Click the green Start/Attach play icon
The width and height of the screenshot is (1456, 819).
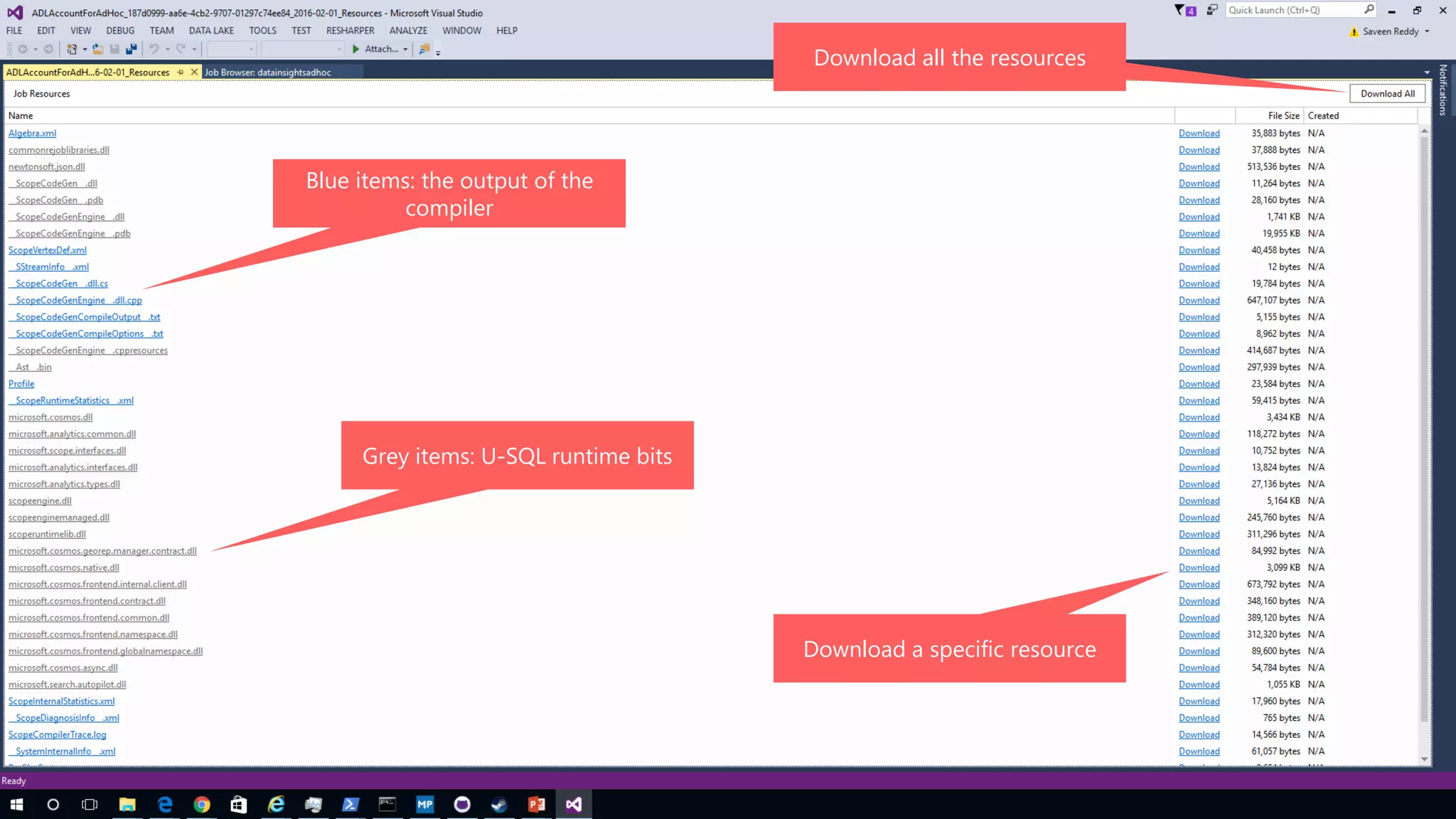356,49
